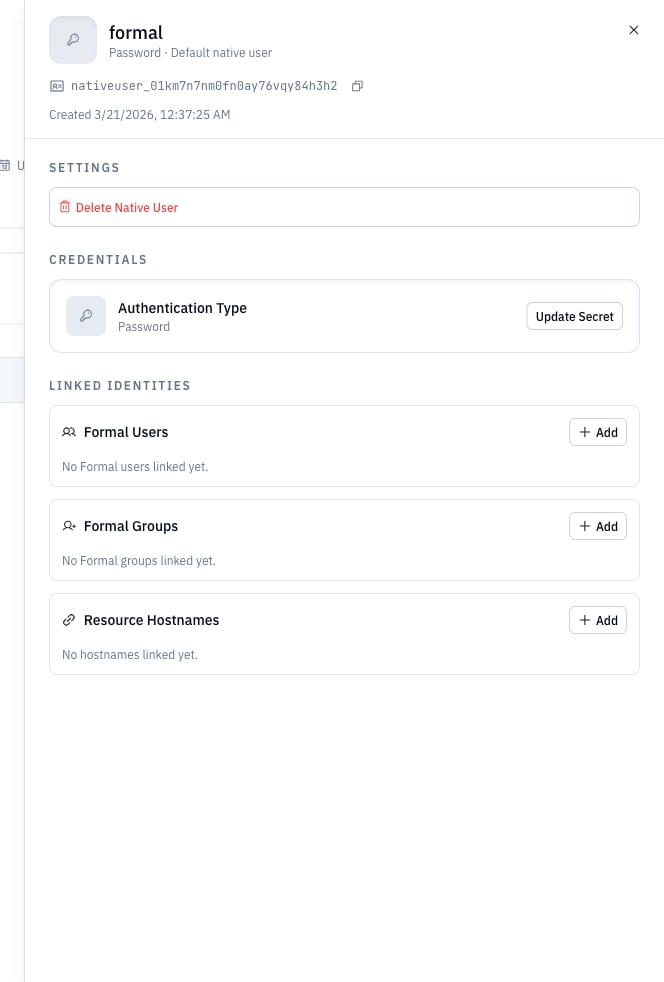Add a linked Formal group
The image size is (664, 982).
[598, 526]
